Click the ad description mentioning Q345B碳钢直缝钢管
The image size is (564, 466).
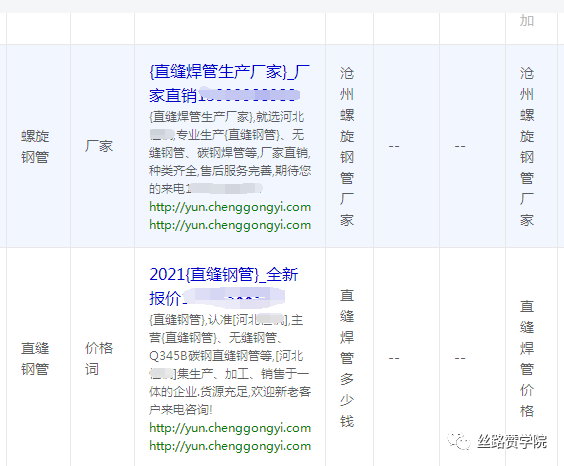[230, 365]
